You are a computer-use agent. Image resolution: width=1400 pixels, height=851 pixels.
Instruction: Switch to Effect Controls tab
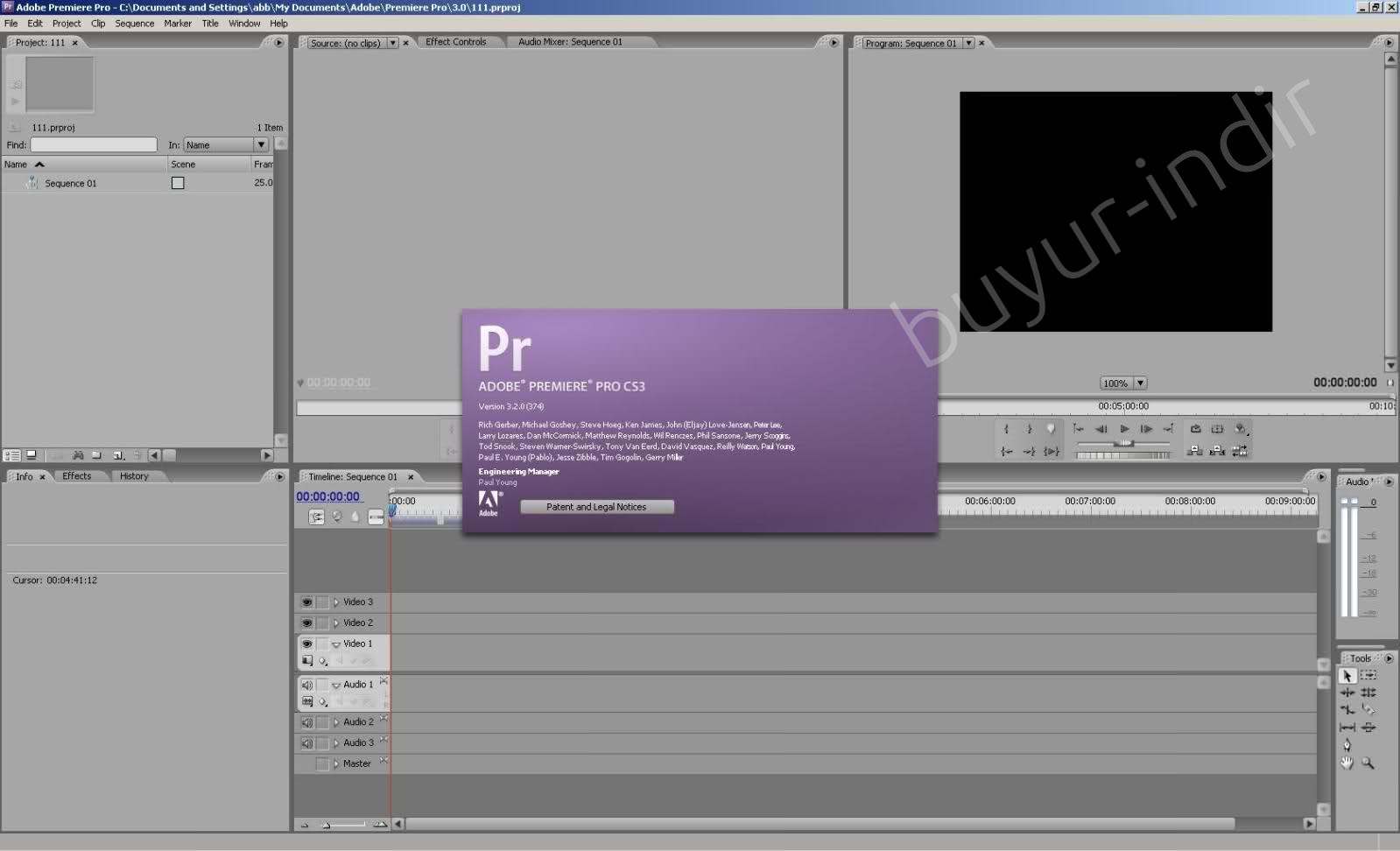(x=455, y=42)
